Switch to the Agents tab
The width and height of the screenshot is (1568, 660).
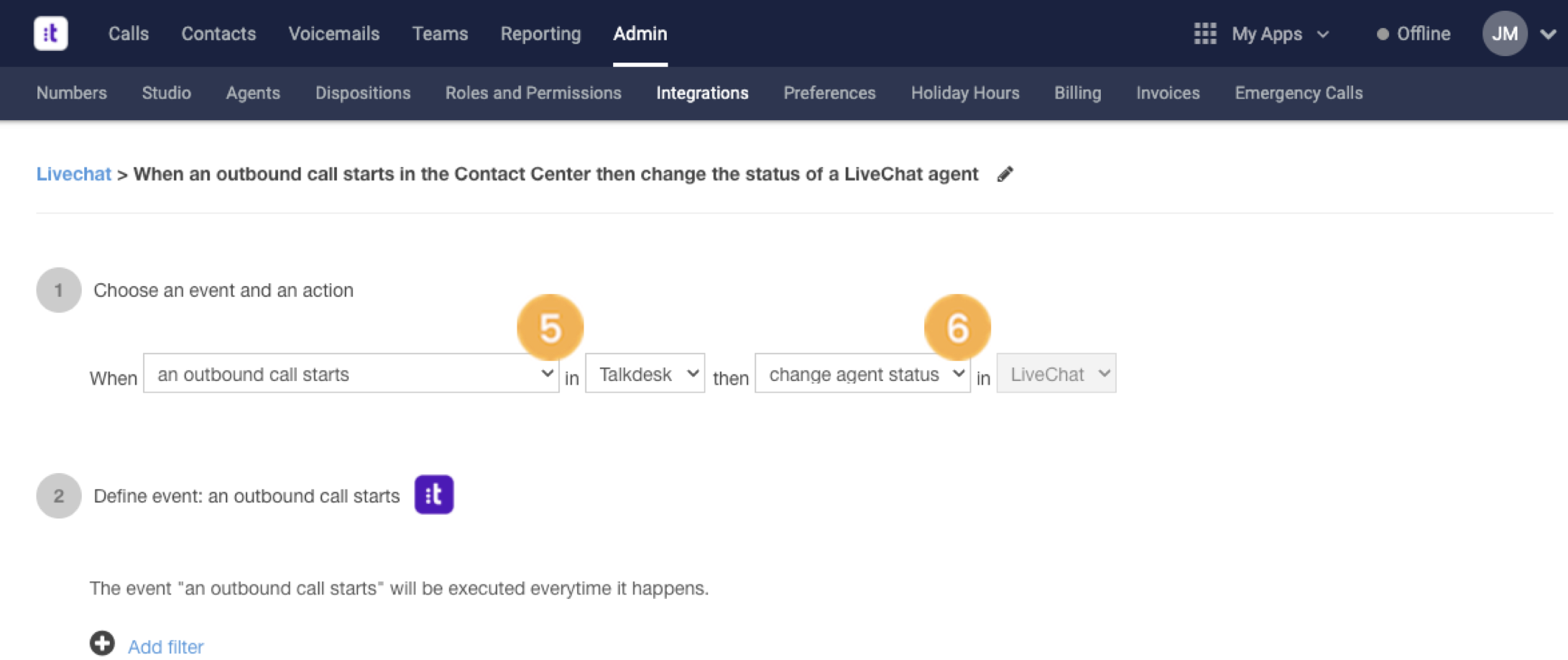pyautogui.click(x=253, y=93)
